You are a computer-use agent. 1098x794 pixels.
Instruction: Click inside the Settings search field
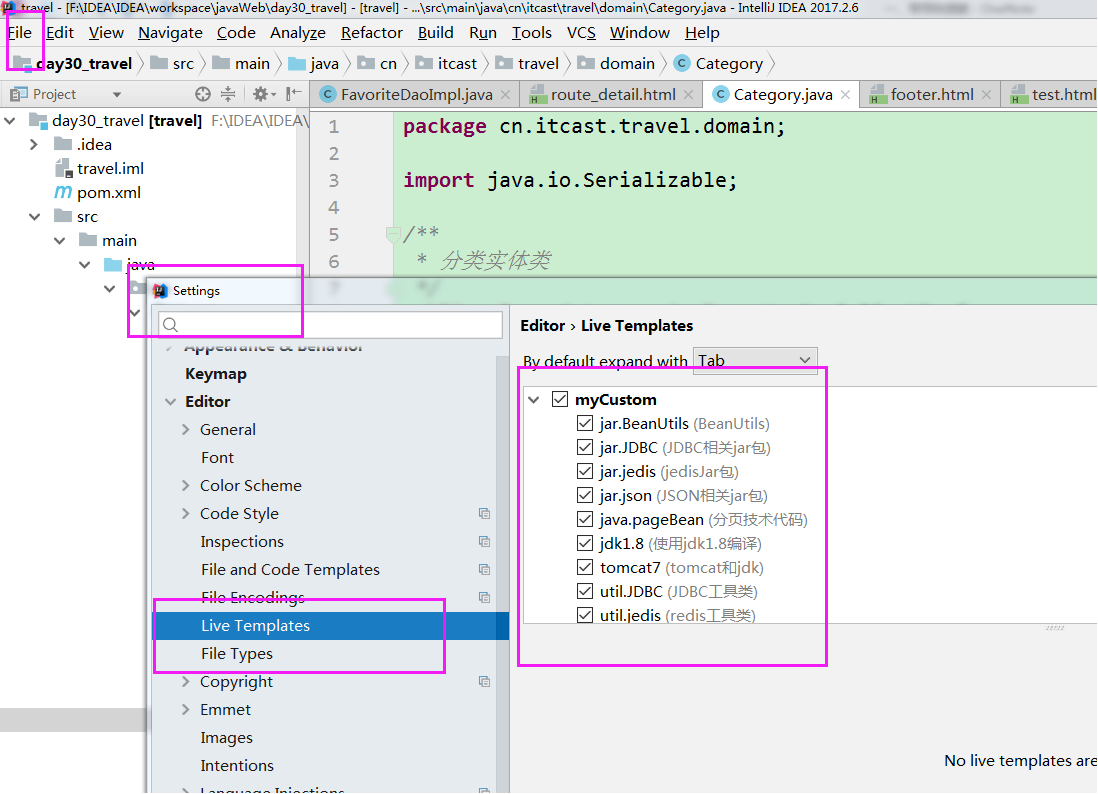(x=330, y=325)
